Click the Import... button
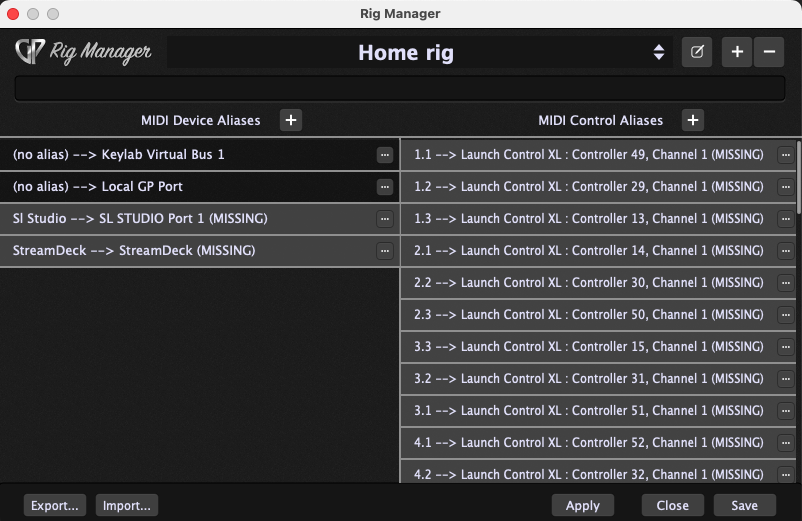The height and width of the screenshot is (521, 802). tap(127, 505)
